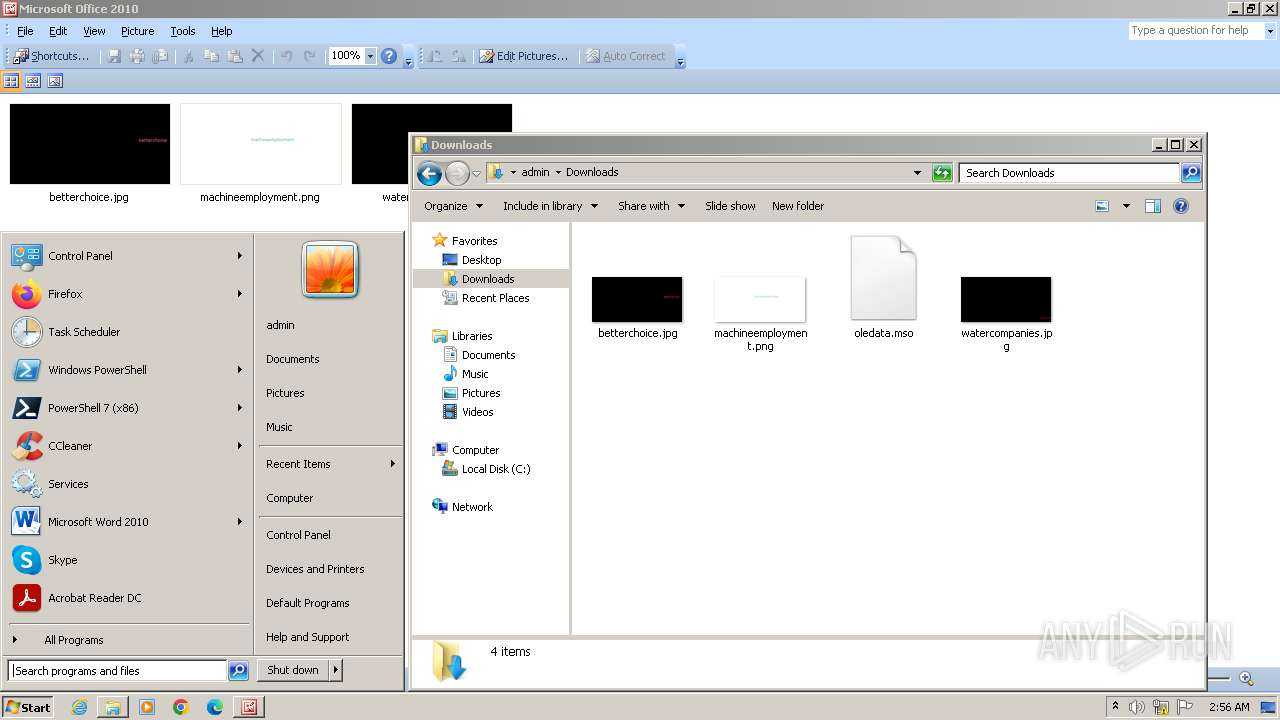Click the New folder button

(798, 206)
